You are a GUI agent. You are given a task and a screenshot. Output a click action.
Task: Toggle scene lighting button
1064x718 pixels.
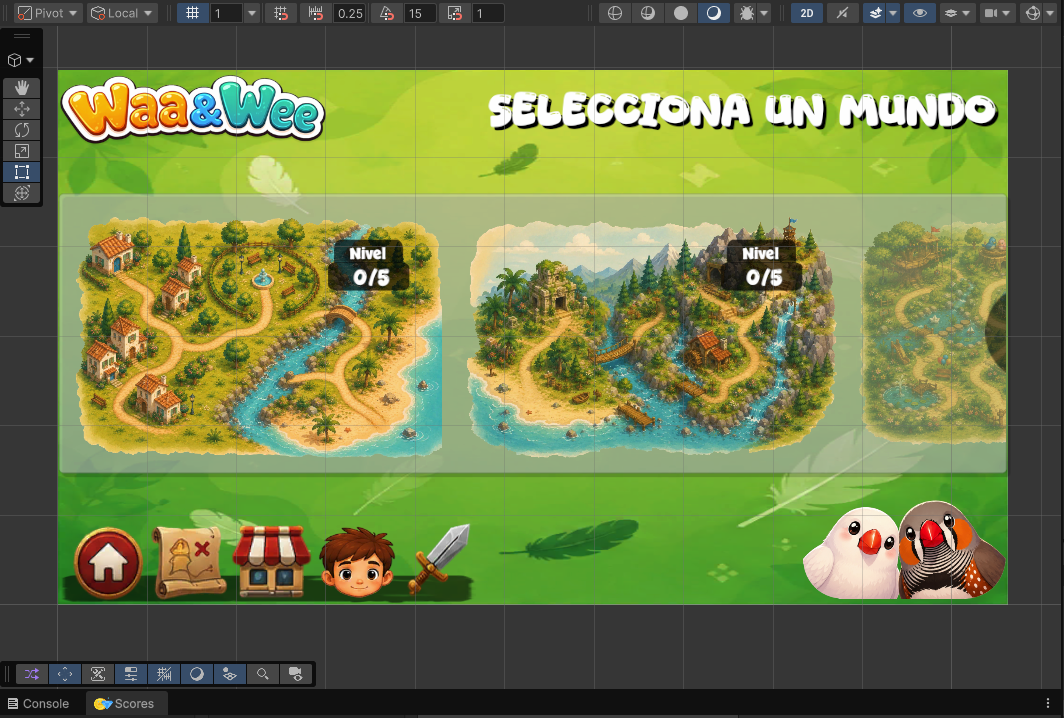(x=842, y=13)
